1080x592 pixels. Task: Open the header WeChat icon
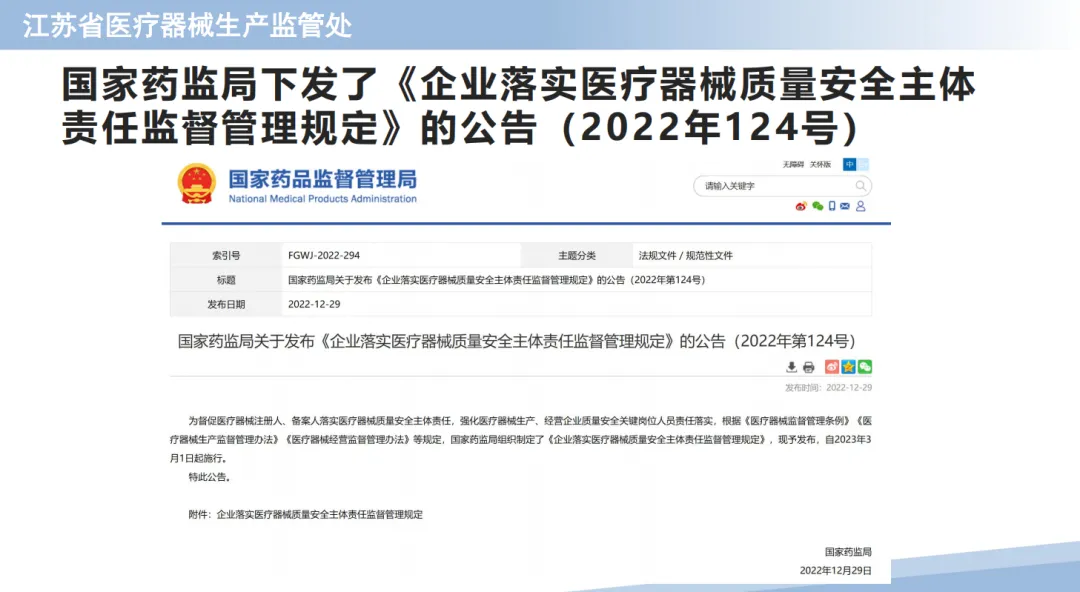point(818,206)
